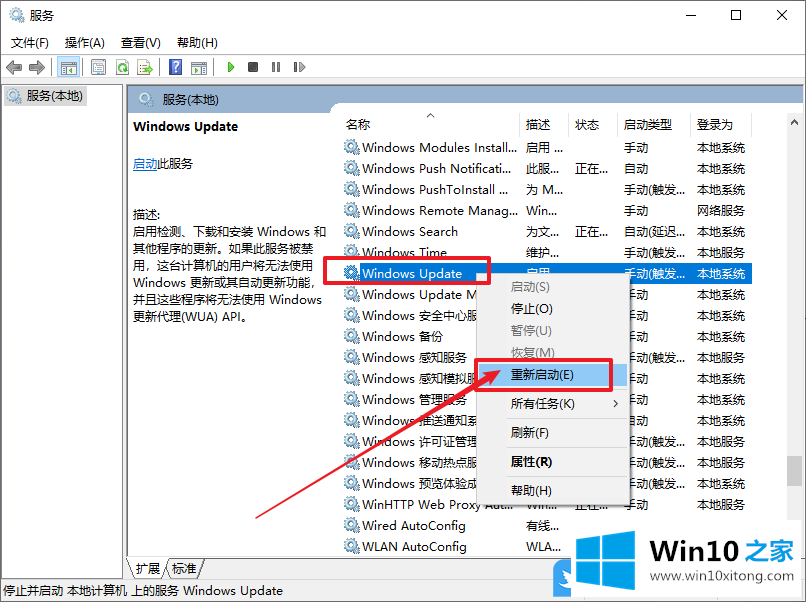Choose 帮助(H) in the context menu
Screen dimensions: 806x602
[553, 491]
